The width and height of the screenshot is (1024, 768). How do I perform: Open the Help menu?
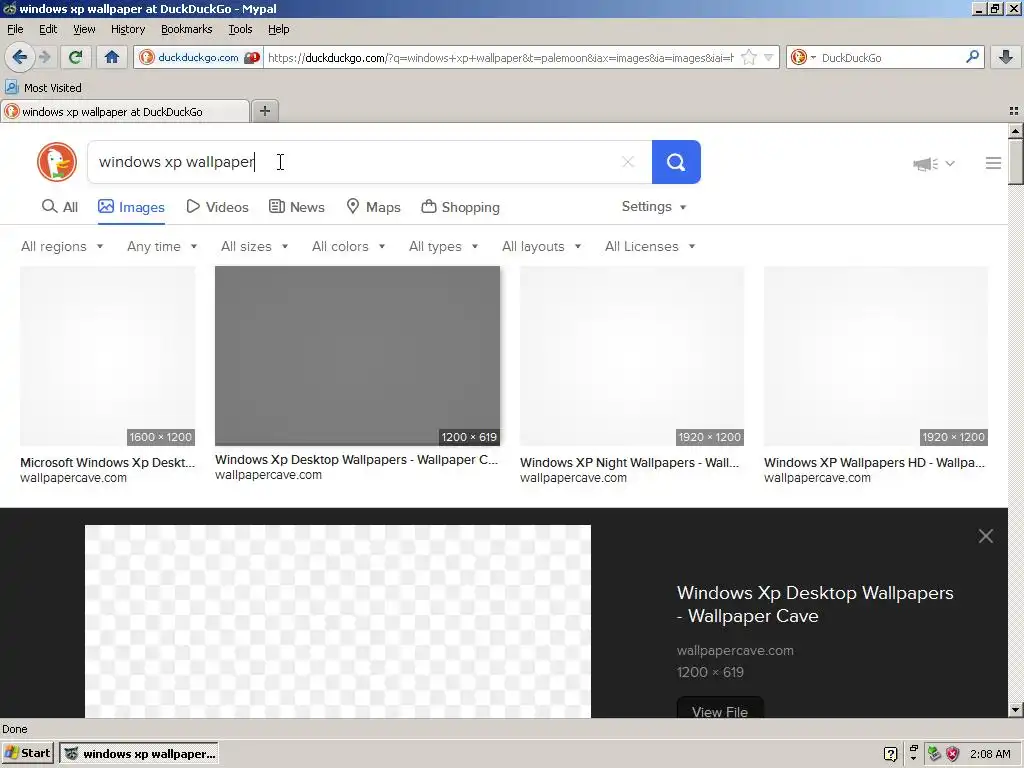pos(278,29)
